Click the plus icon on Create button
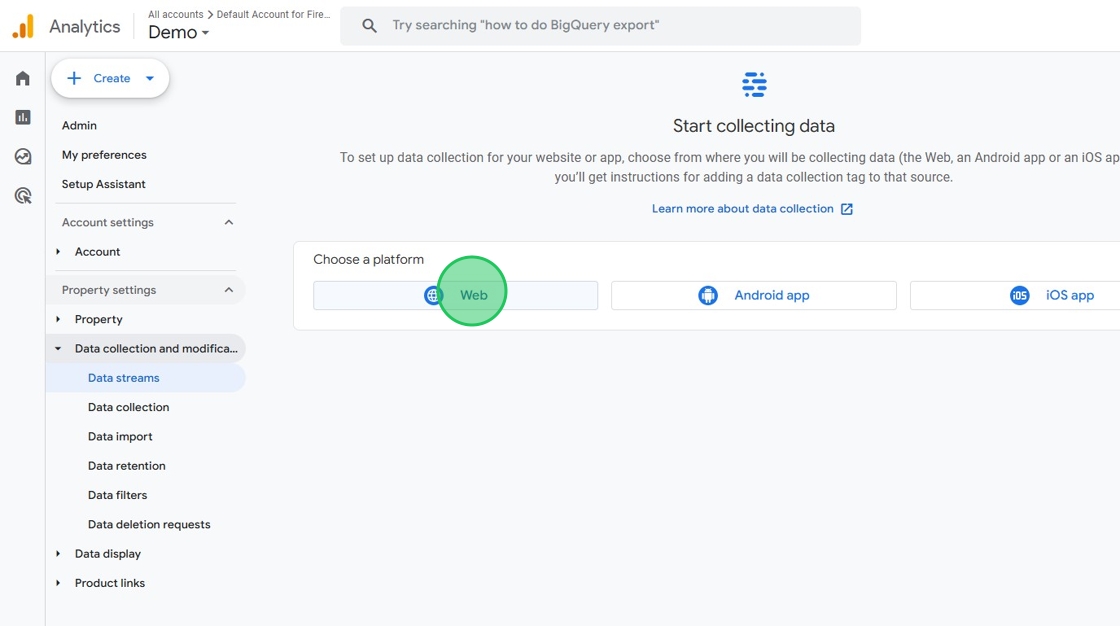 (74, 78)
